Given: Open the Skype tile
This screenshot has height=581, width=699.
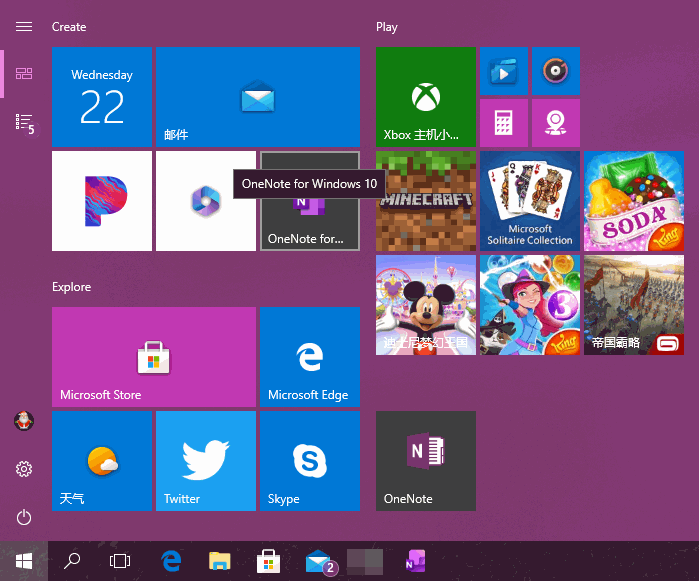Looking at the screenshot, I should point(309,461).
